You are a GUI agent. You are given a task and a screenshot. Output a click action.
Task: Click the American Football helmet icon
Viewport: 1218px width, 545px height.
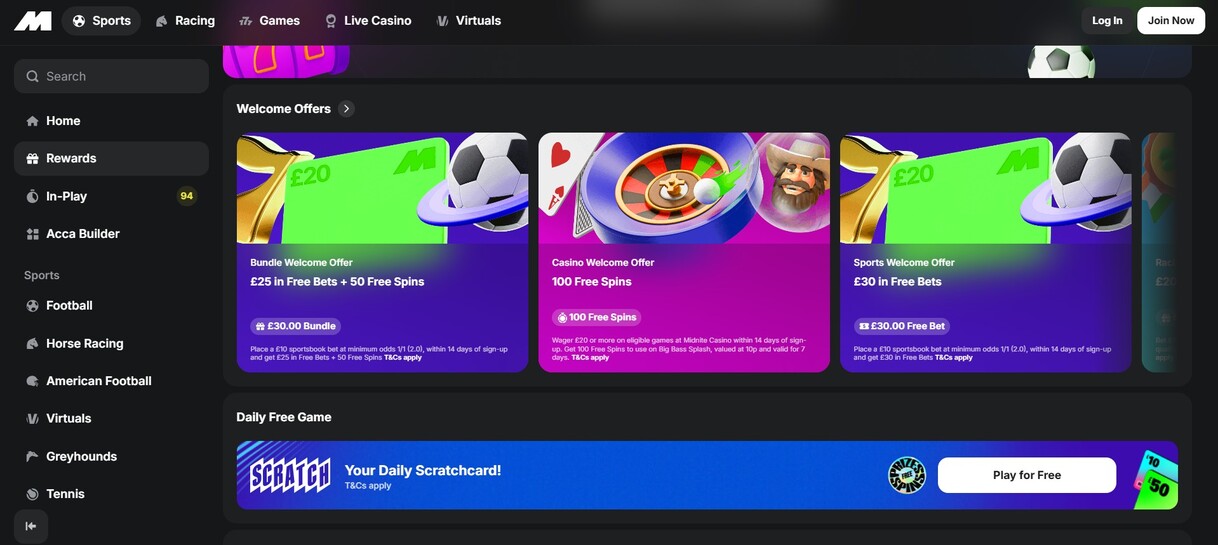pyautogui.click(x=32, y=381)
